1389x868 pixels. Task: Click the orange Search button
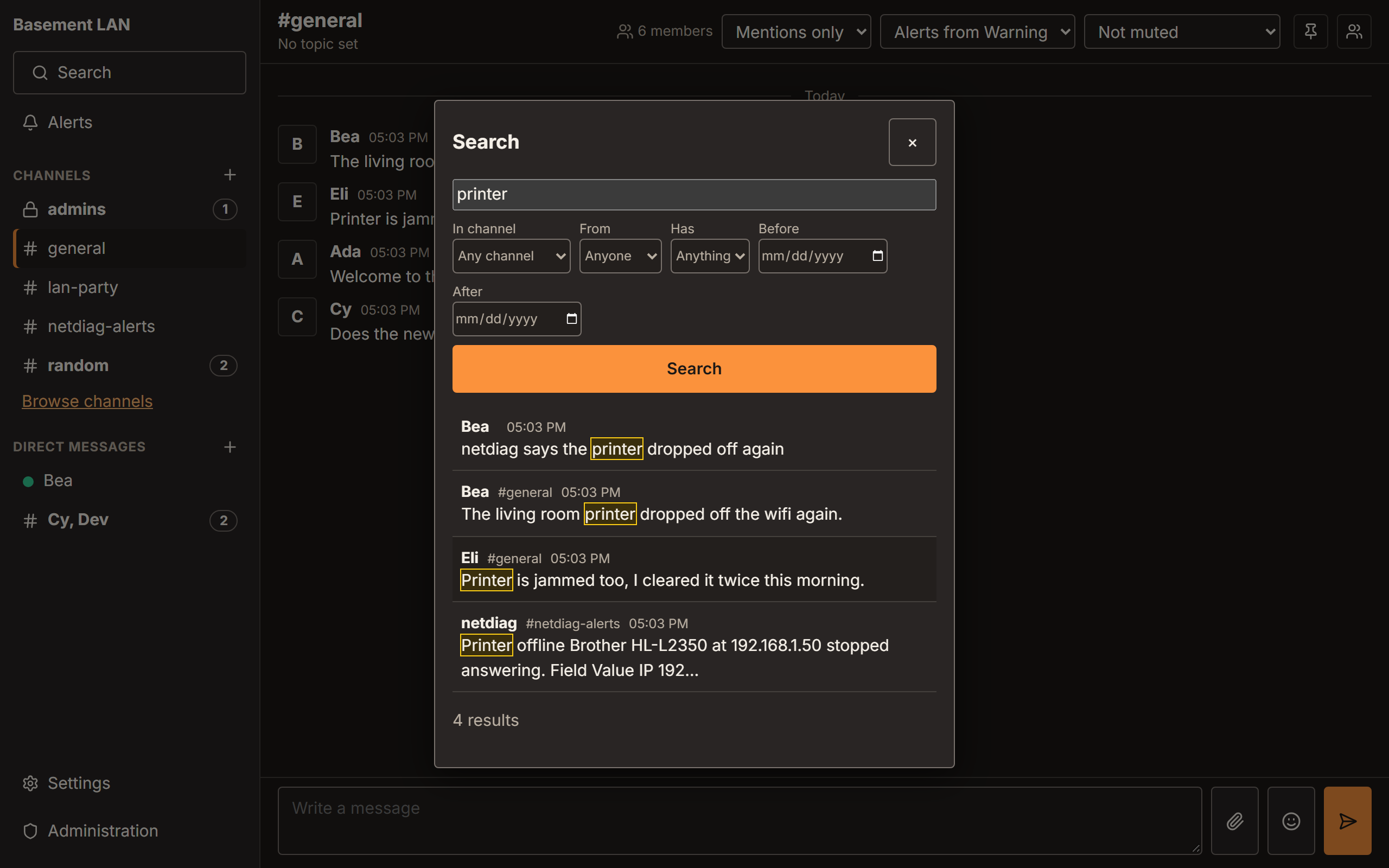[694, 368]
